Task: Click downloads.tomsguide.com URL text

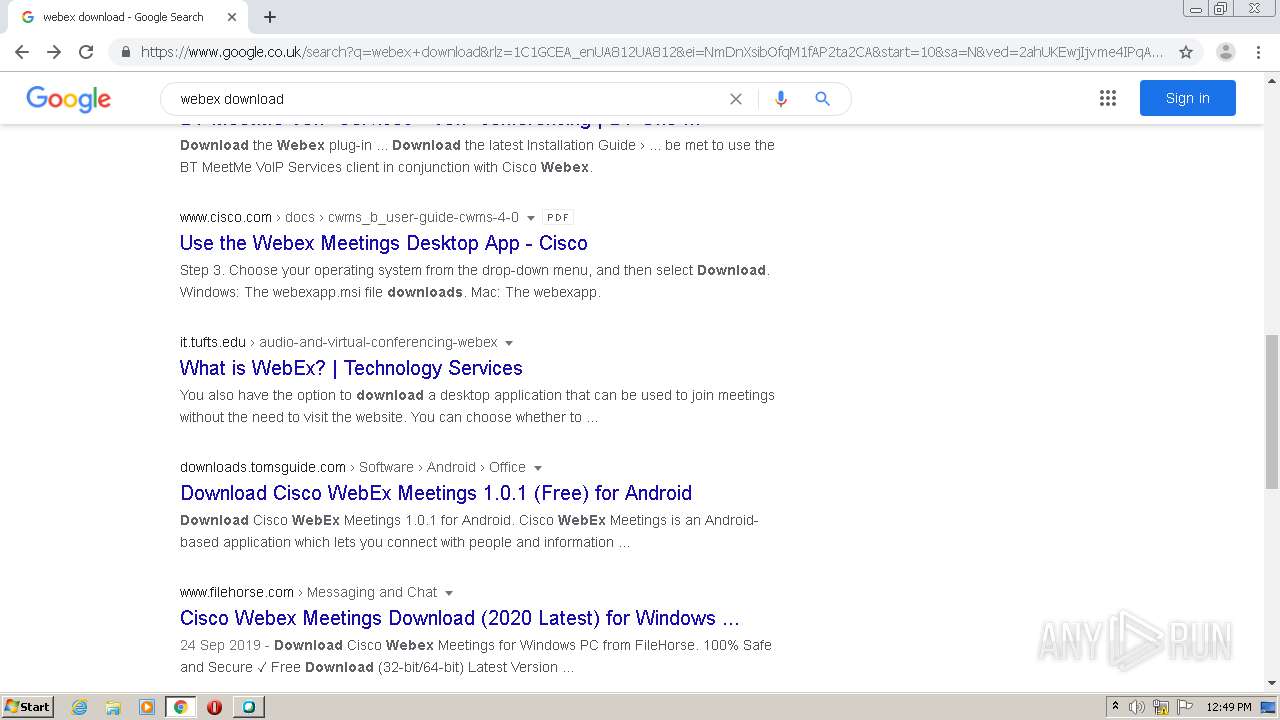Action: point(263,467)
